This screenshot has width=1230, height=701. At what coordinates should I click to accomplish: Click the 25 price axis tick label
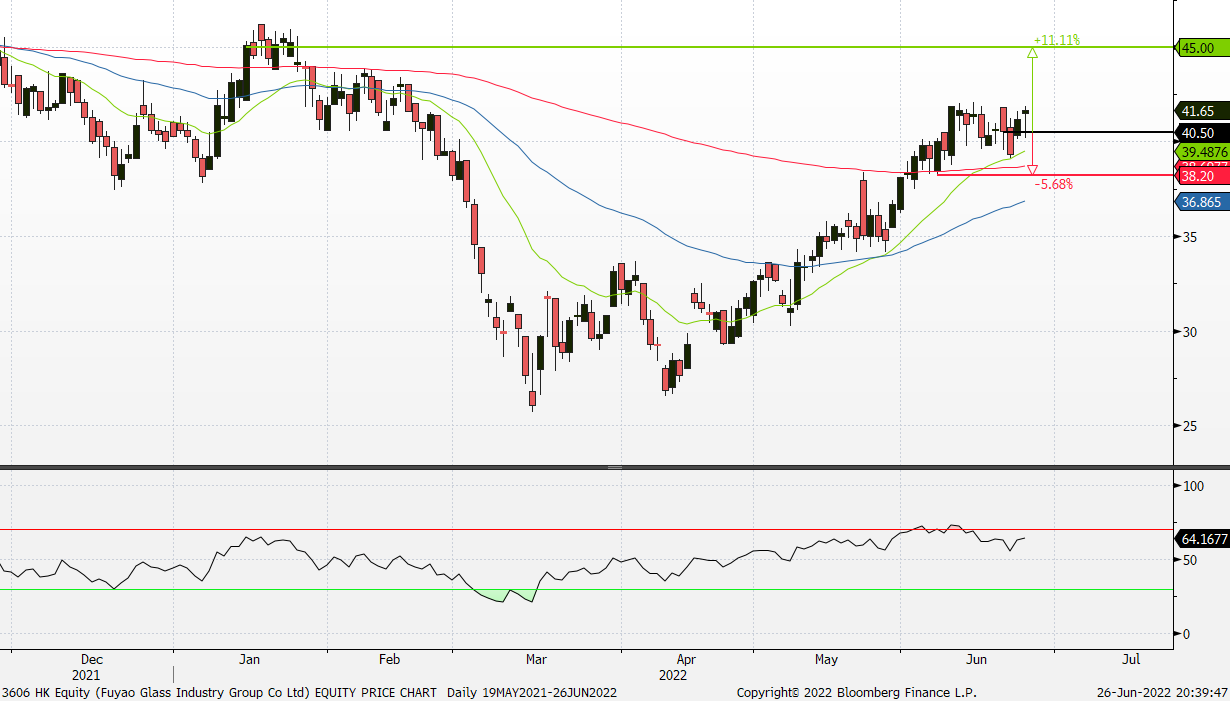(x=1189, y=427)
